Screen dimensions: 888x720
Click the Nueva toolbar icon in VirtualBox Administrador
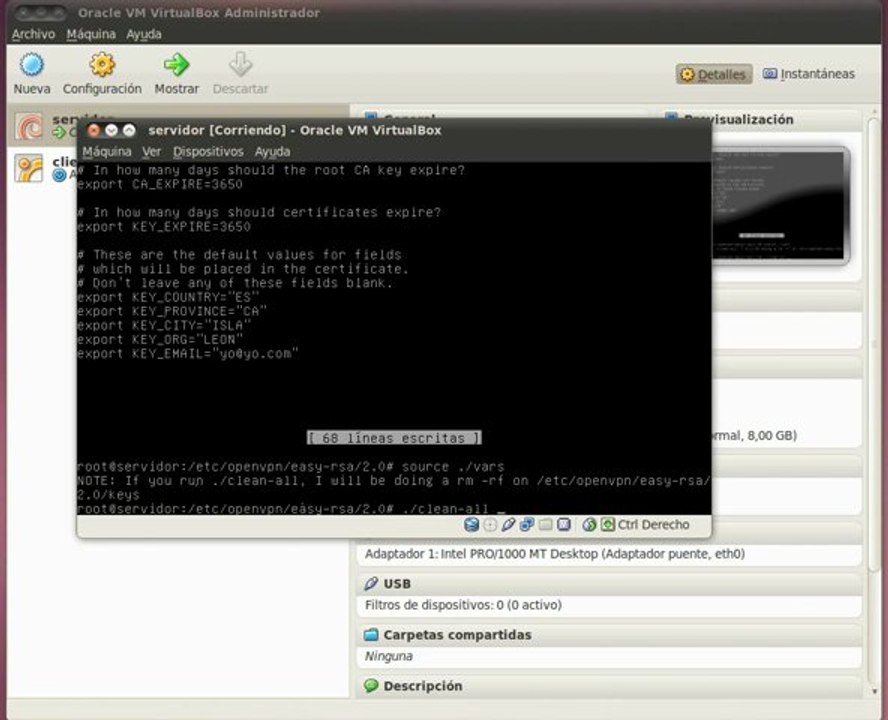(x=32, y=65)
